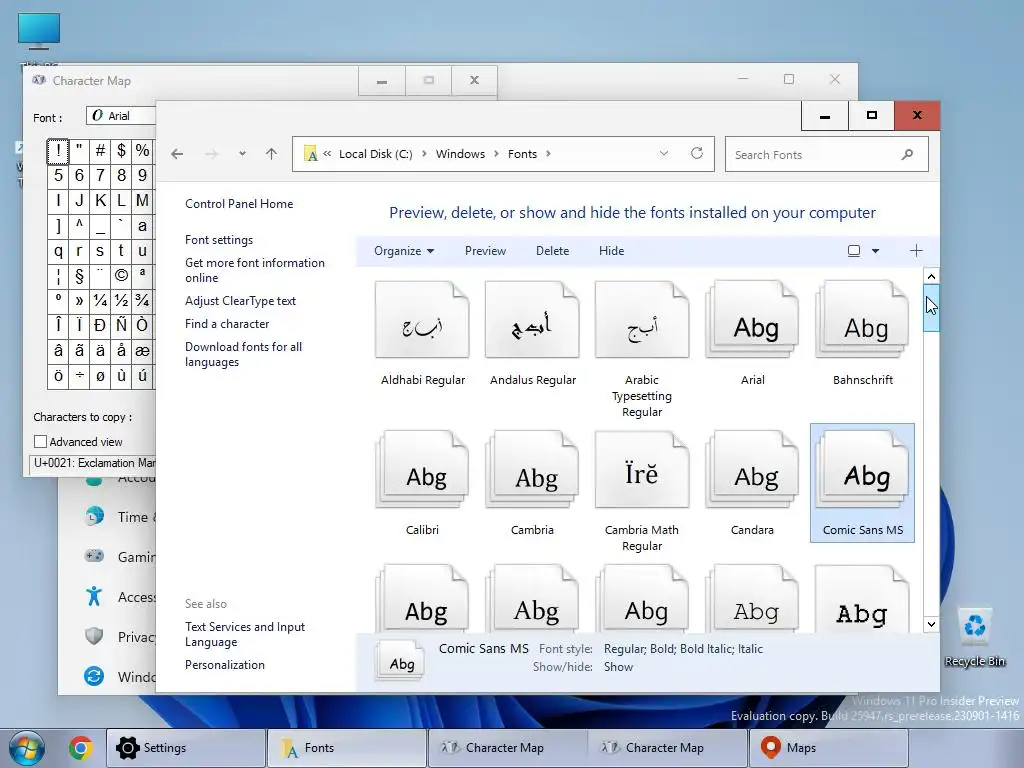Select the Cambria Math Regular font icon

642,470
